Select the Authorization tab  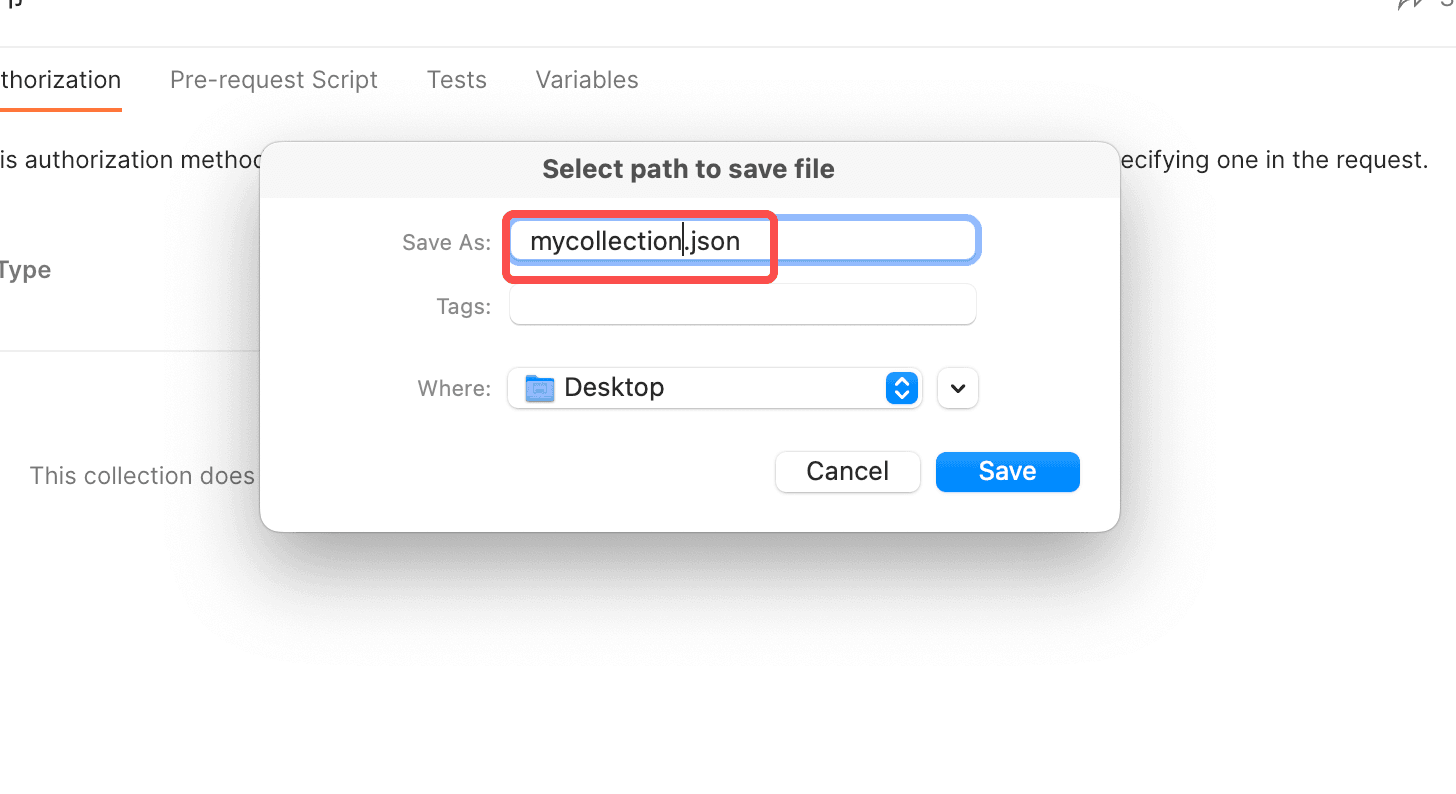pos(60,80)
